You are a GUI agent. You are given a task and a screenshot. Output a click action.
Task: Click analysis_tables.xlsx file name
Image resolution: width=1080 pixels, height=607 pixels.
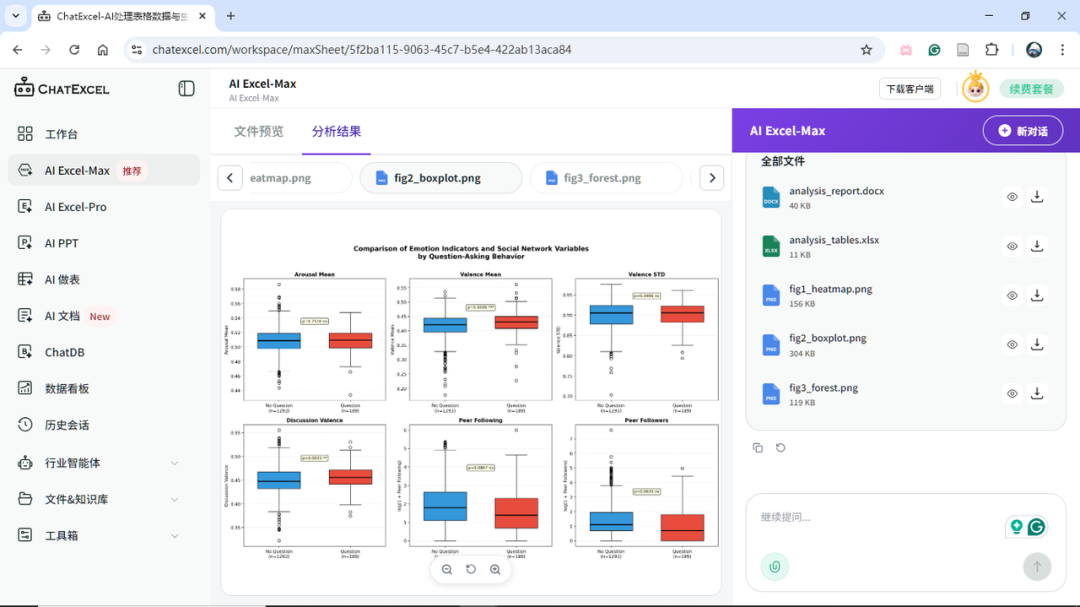pyautogui.click(x=834, y=240)
